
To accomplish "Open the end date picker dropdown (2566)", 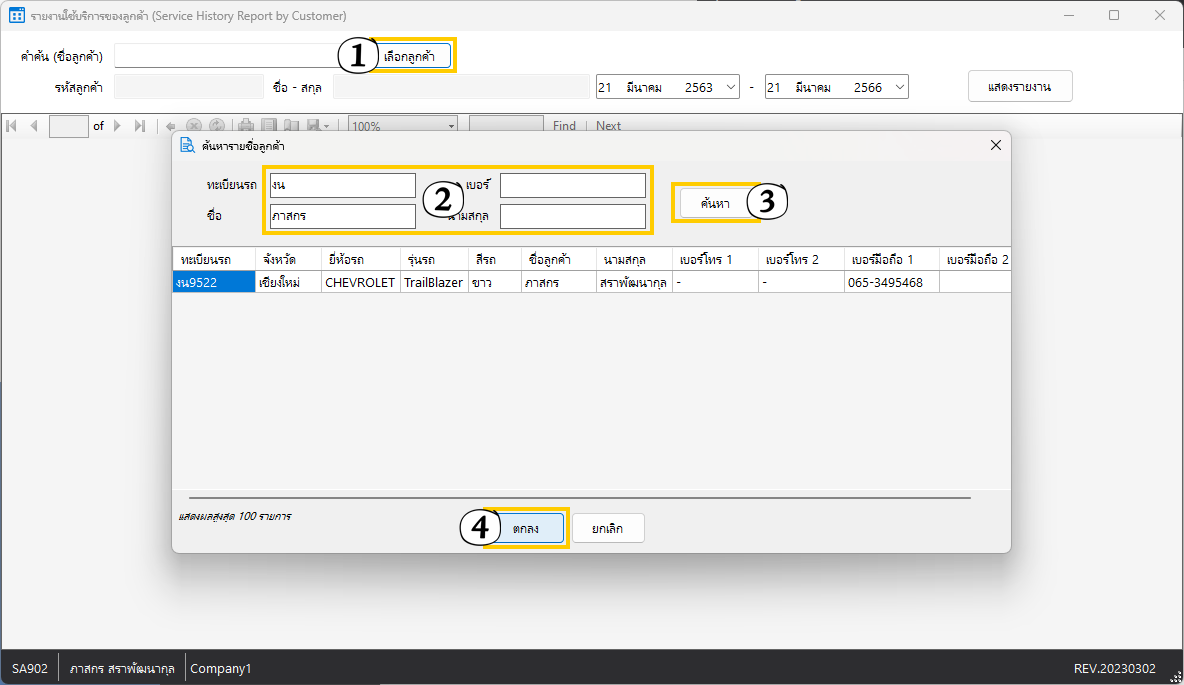I will click(898, 87).
